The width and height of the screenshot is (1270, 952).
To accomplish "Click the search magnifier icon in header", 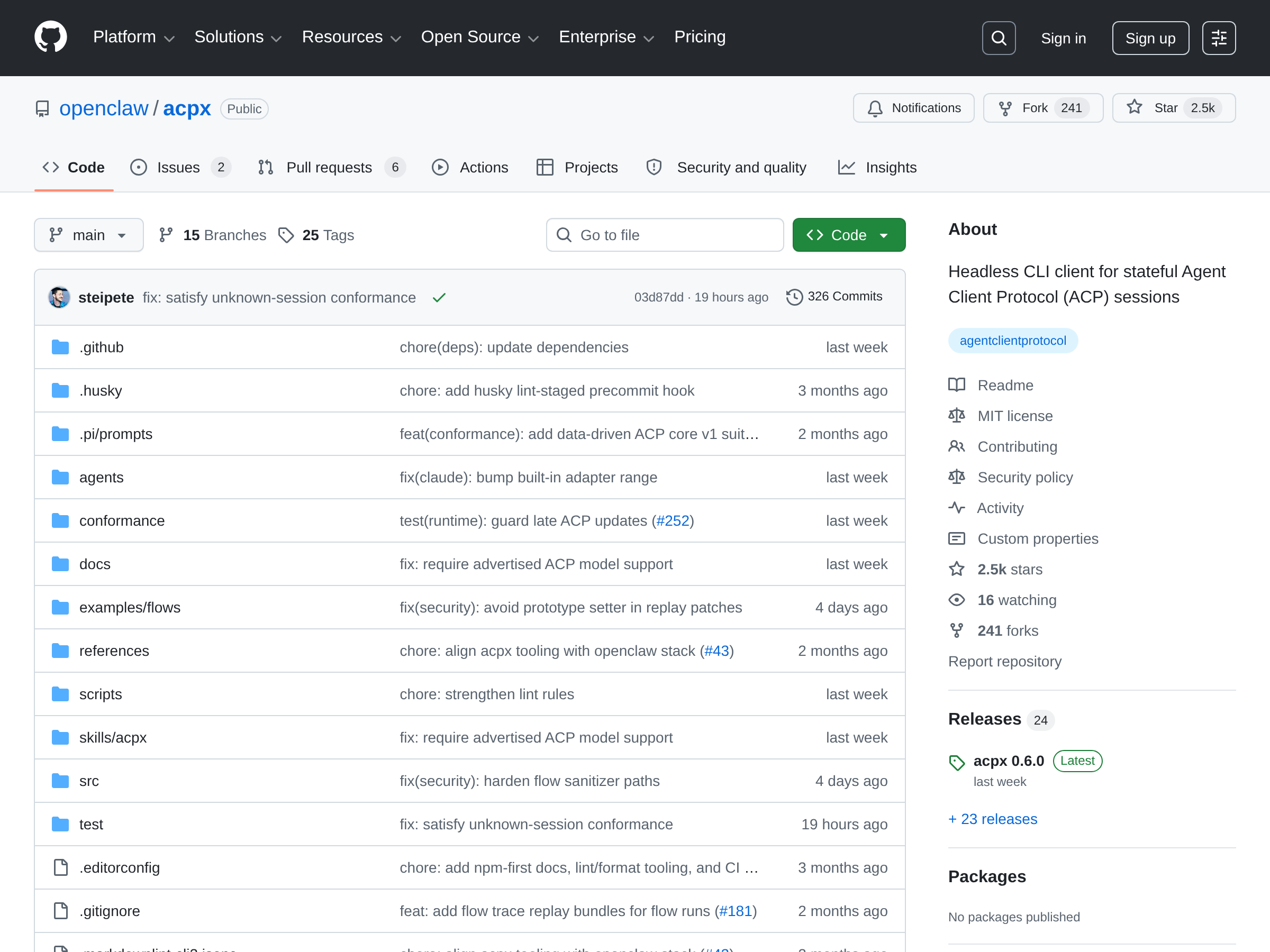I will (x=999, y=38).
